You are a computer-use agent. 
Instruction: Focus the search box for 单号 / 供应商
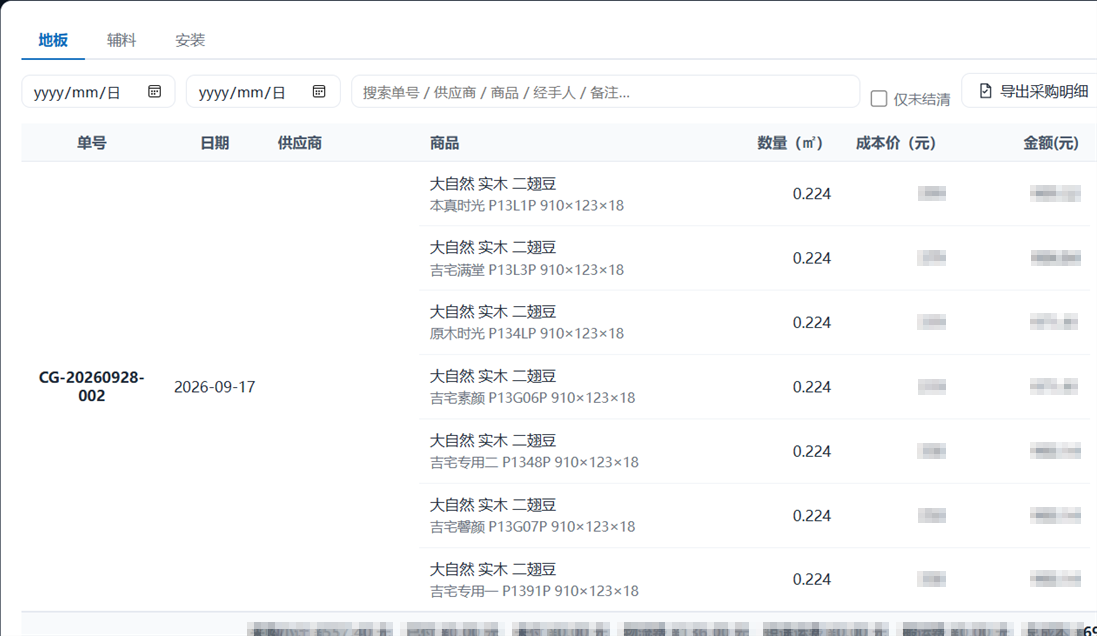pos(605,92)
